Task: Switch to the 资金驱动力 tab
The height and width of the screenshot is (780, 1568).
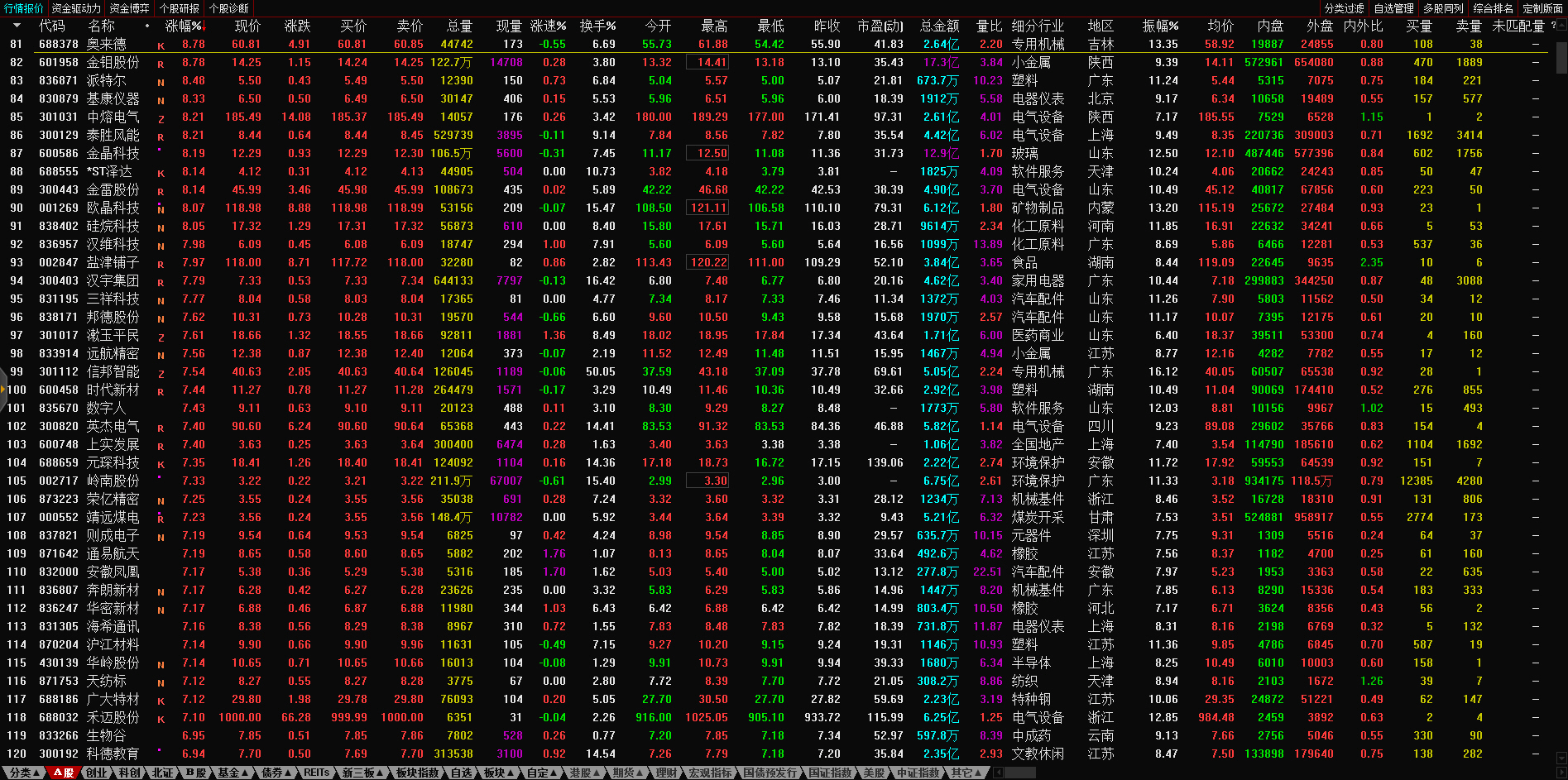Action: pyautogui.click(x=75, y=8)
